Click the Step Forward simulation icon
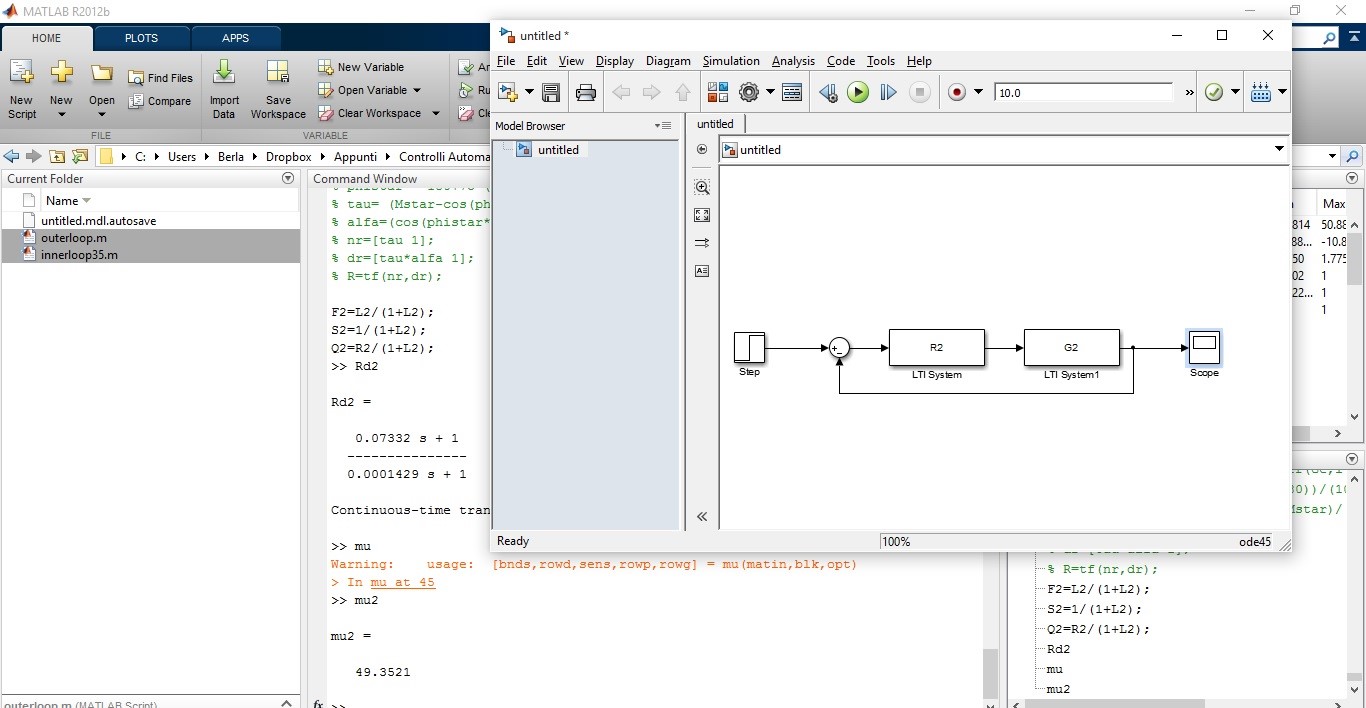This screenshot has height=708, width=1366. pyautogui.click(x=888, y=93)
